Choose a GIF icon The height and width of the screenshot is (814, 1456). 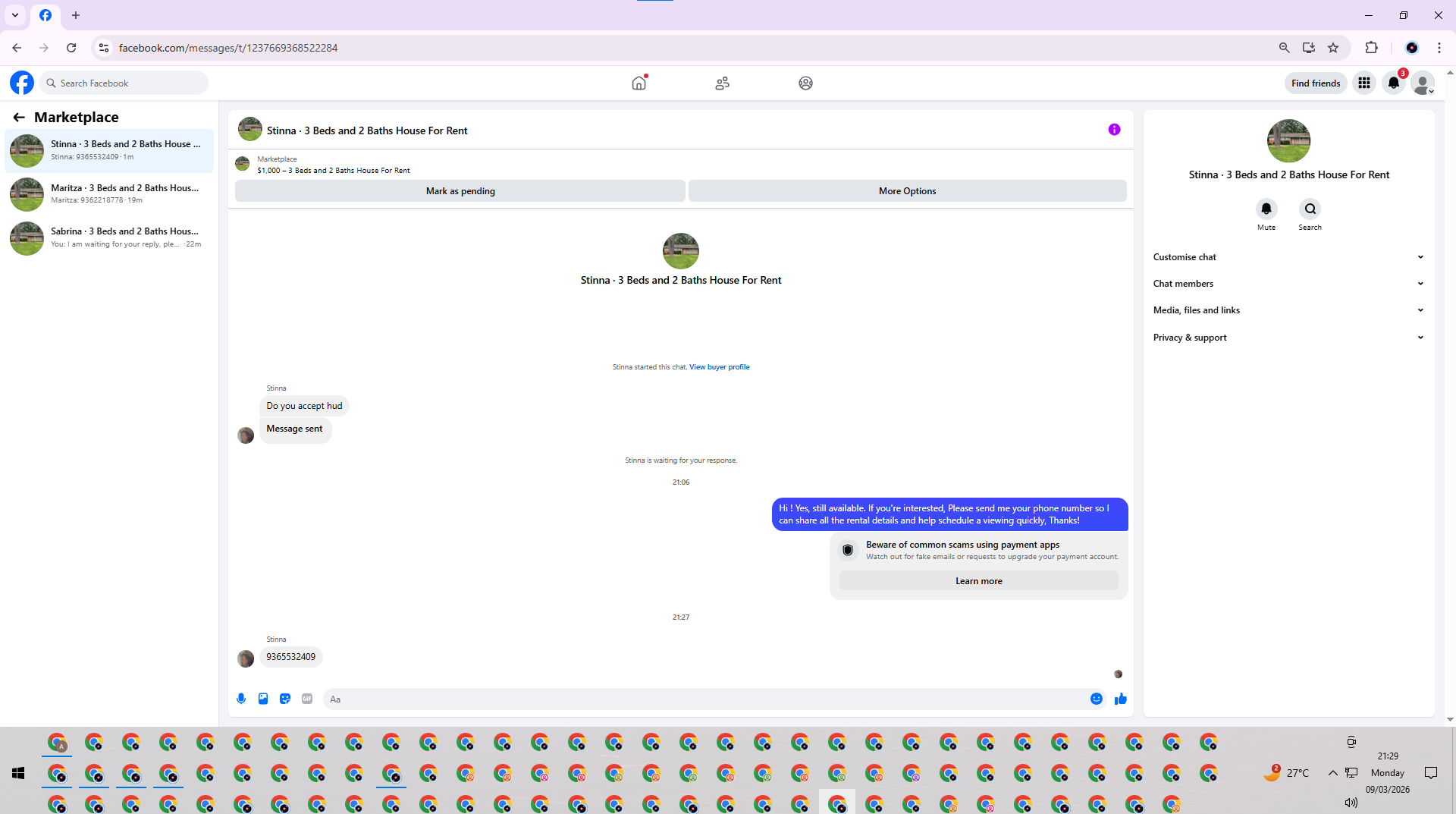(x=307, y=699)
